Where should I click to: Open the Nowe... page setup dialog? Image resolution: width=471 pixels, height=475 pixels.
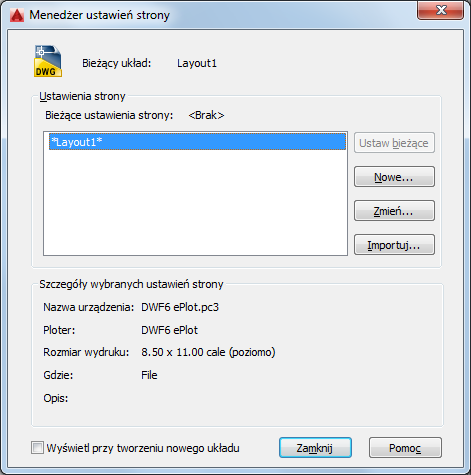tap(394, 177)
